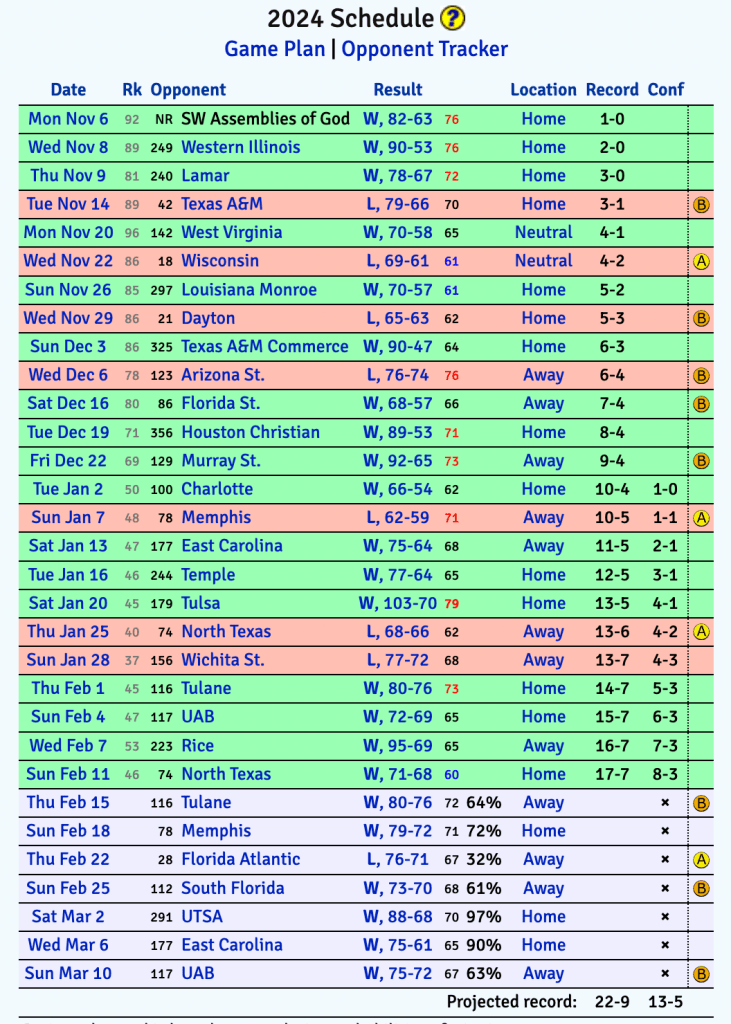Sort by the Date column header
The width and height of the screenshot is (731, 1024).
[69, 89]
